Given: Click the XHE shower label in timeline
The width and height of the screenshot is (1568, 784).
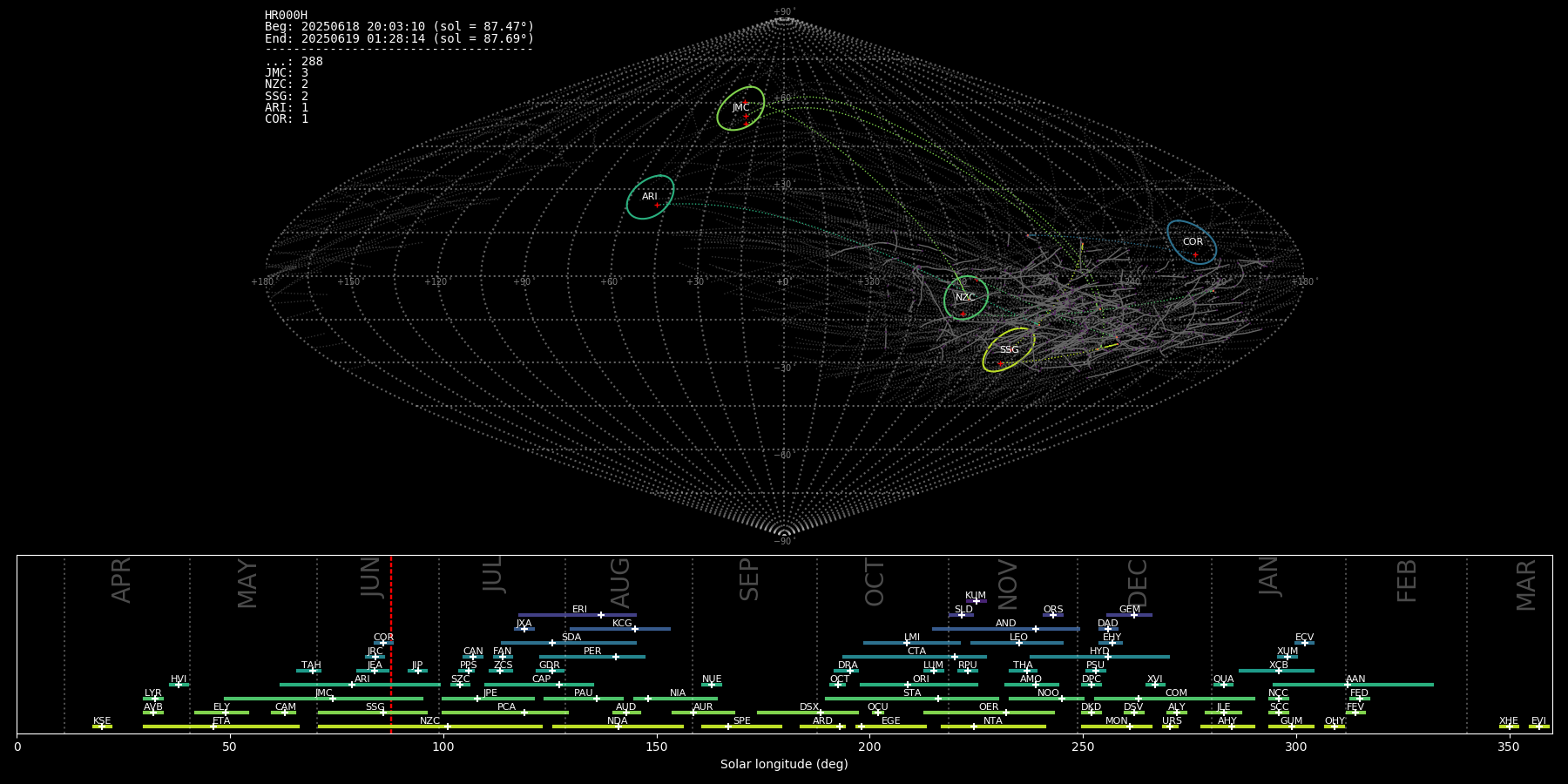Looking at the screenshot, I should 1509,721.
